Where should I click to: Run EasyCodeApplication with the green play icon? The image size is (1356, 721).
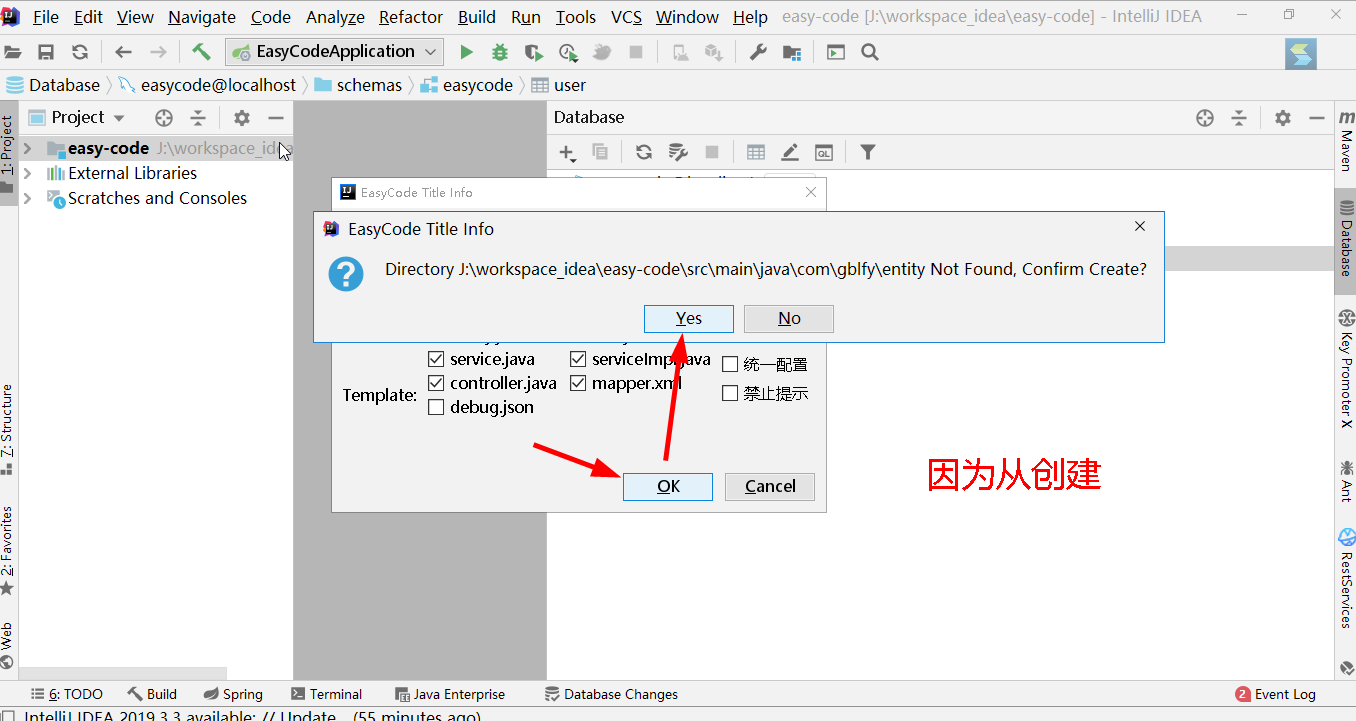coord(466,52)
